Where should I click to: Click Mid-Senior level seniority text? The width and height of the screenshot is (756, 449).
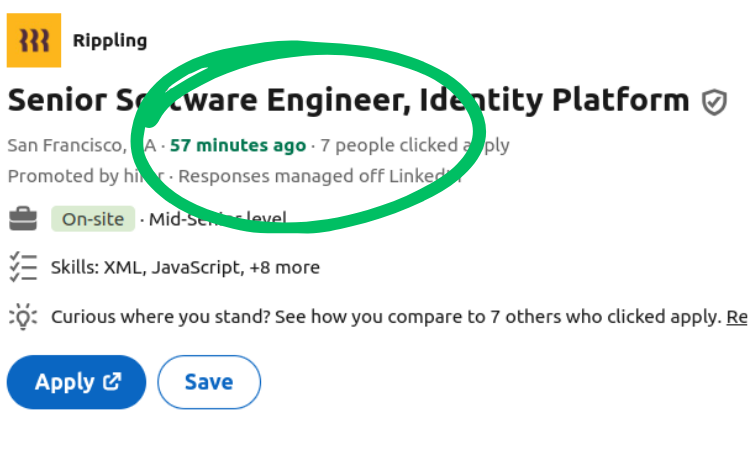coord(217,219)
